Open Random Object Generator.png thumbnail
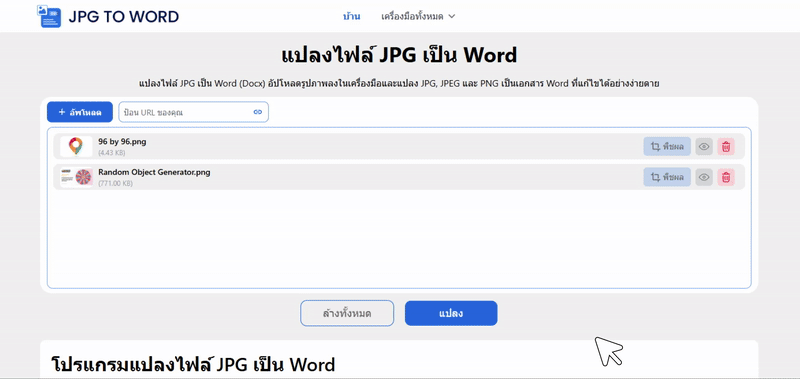This screenshot has width=800, height=379. tap(76, 177)
